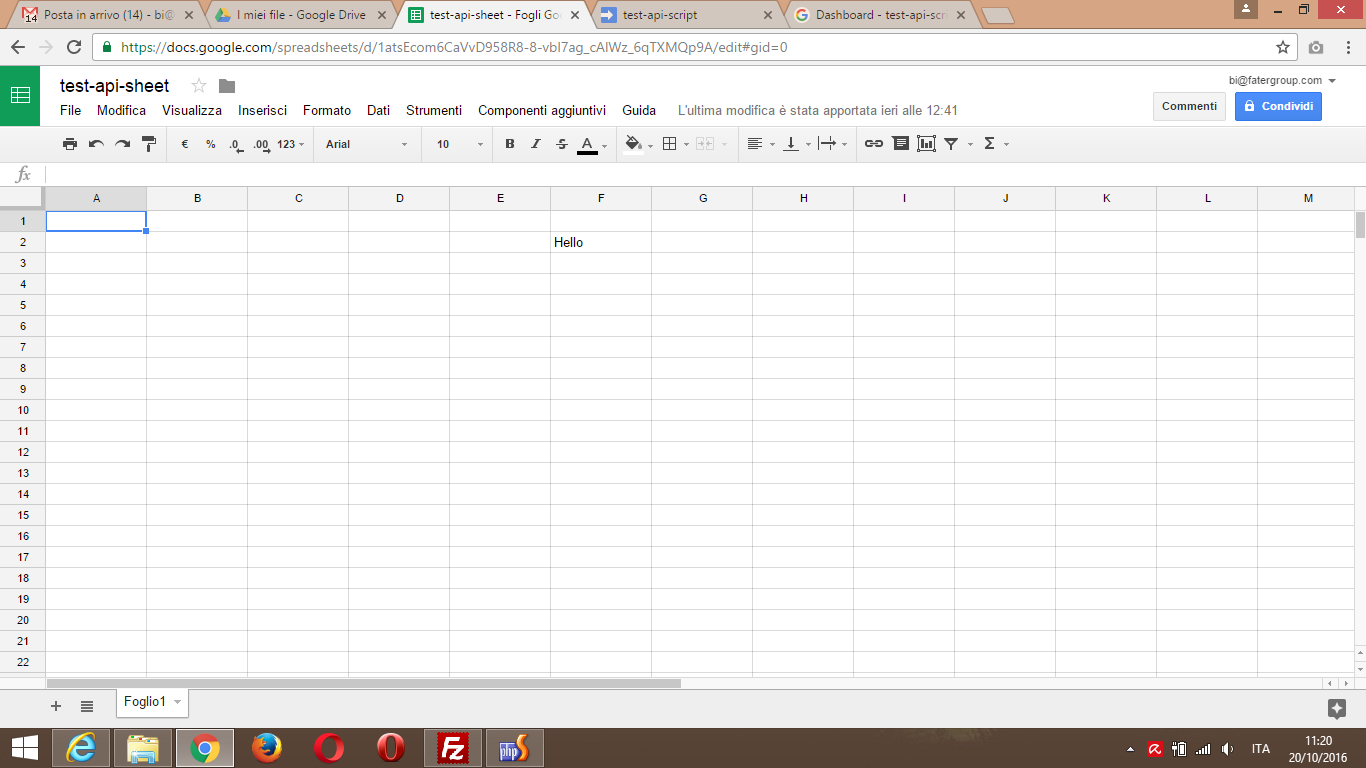
Task: Select the paint format roller tool
Action: (x=149, y=144)
